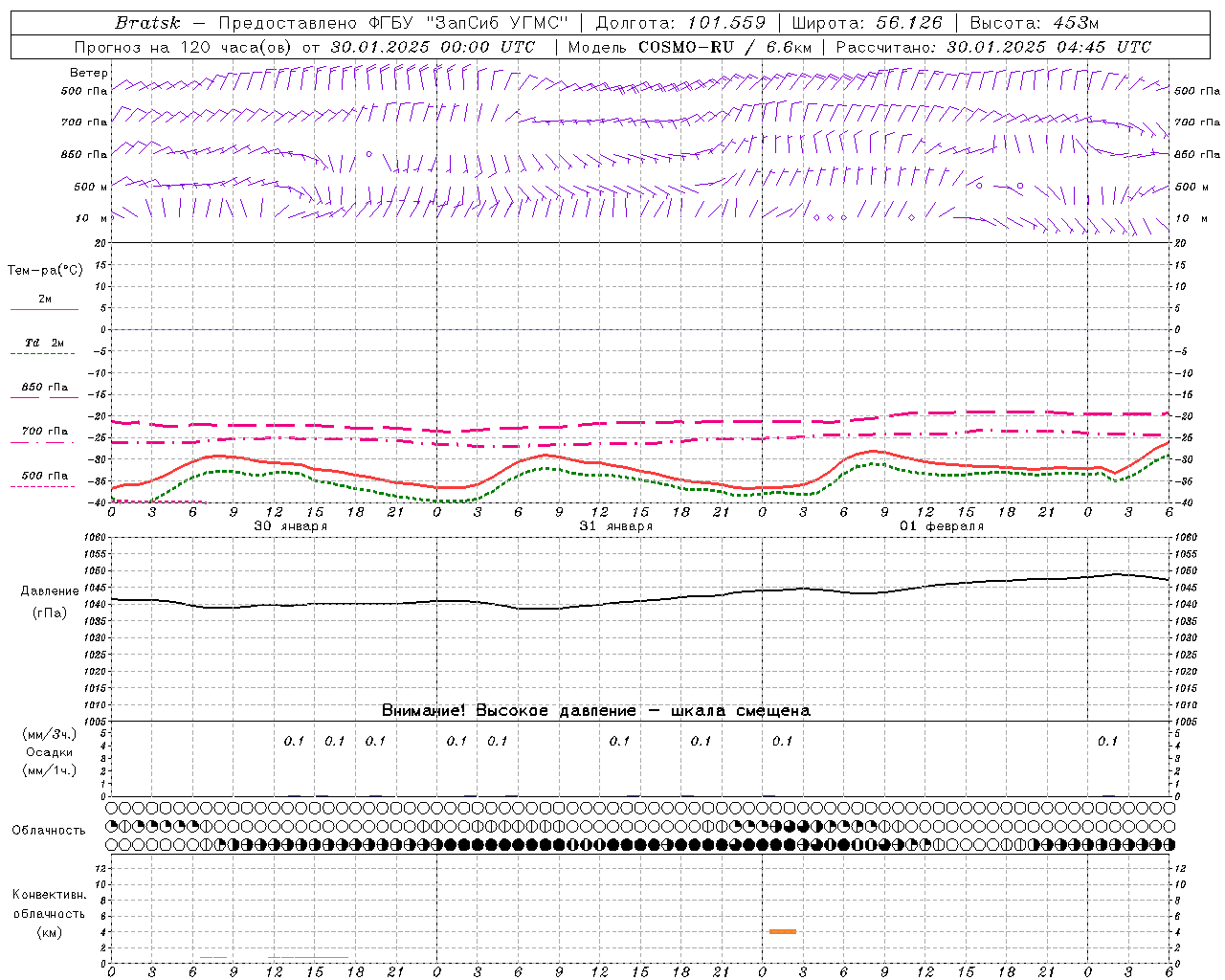The image size is (1225, 980).
Task: Click the Ветер wind panel label
Action: (x=89, y=73)
